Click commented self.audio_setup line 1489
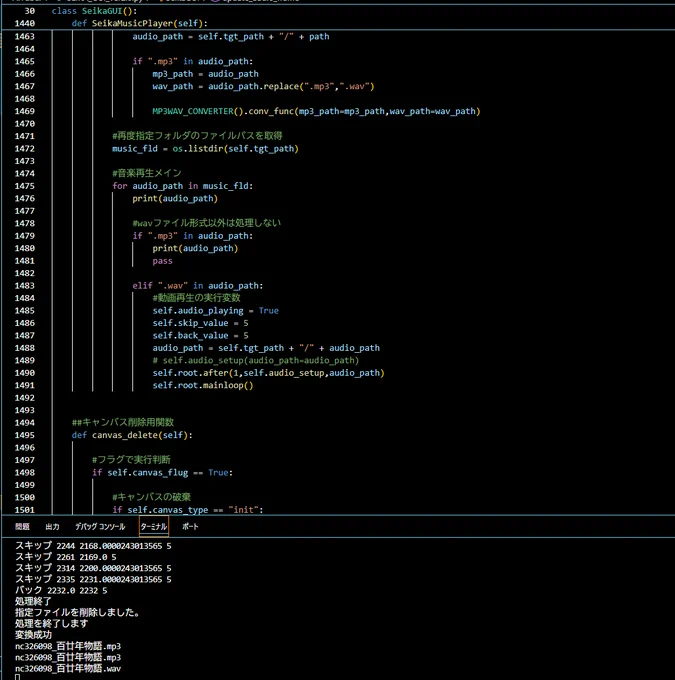The height and width of the screenshot is (680, 675). (x=256, y=360)
